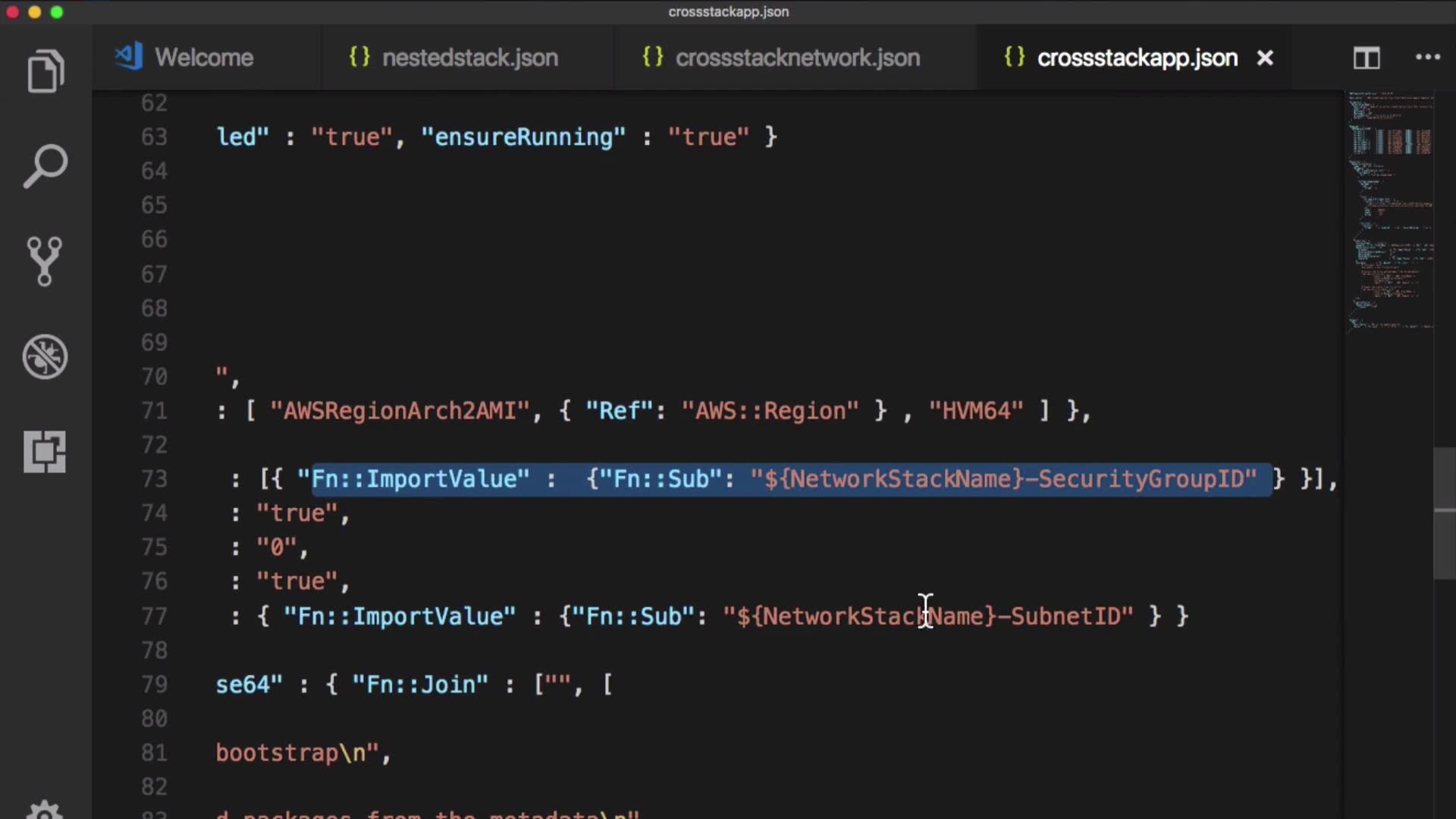Open the editor More Actions ellipsis
The height and width of the screenshot is (819, 1456).
(x=1427, y=58)
